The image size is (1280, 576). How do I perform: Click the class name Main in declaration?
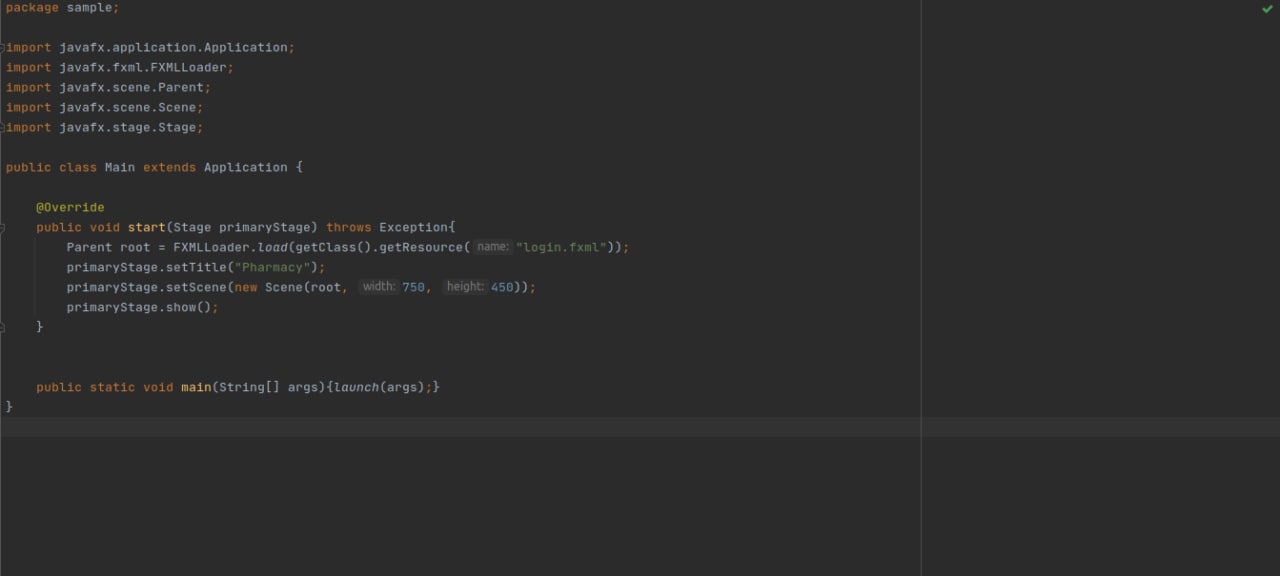click(x=120, y=167)
